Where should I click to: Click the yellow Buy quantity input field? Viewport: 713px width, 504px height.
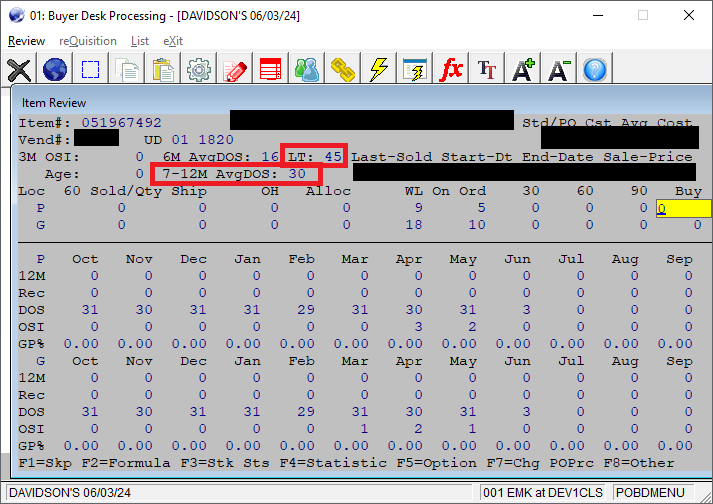pyautogui.click(x=683, y=208)
